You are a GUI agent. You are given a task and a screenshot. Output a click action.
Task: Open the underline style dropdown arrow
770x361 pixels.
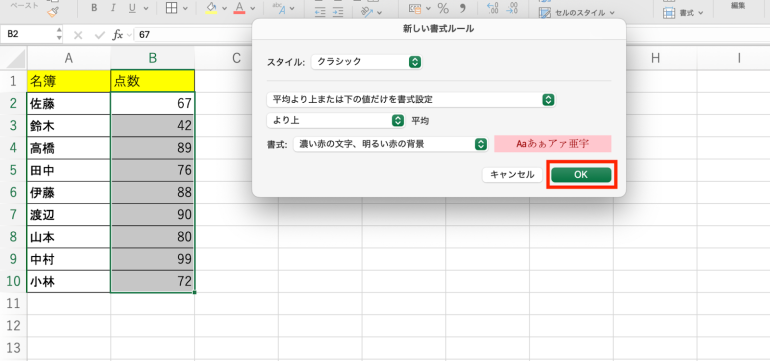click(x=147, y=8)
